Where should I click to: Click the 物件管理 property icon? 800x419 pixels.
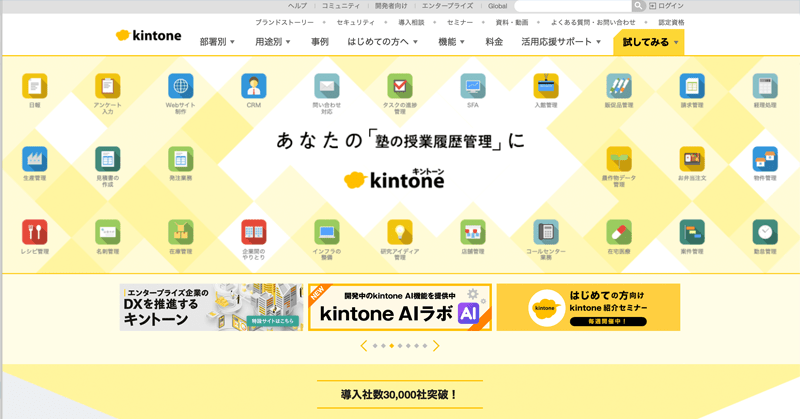coord(765,159)
